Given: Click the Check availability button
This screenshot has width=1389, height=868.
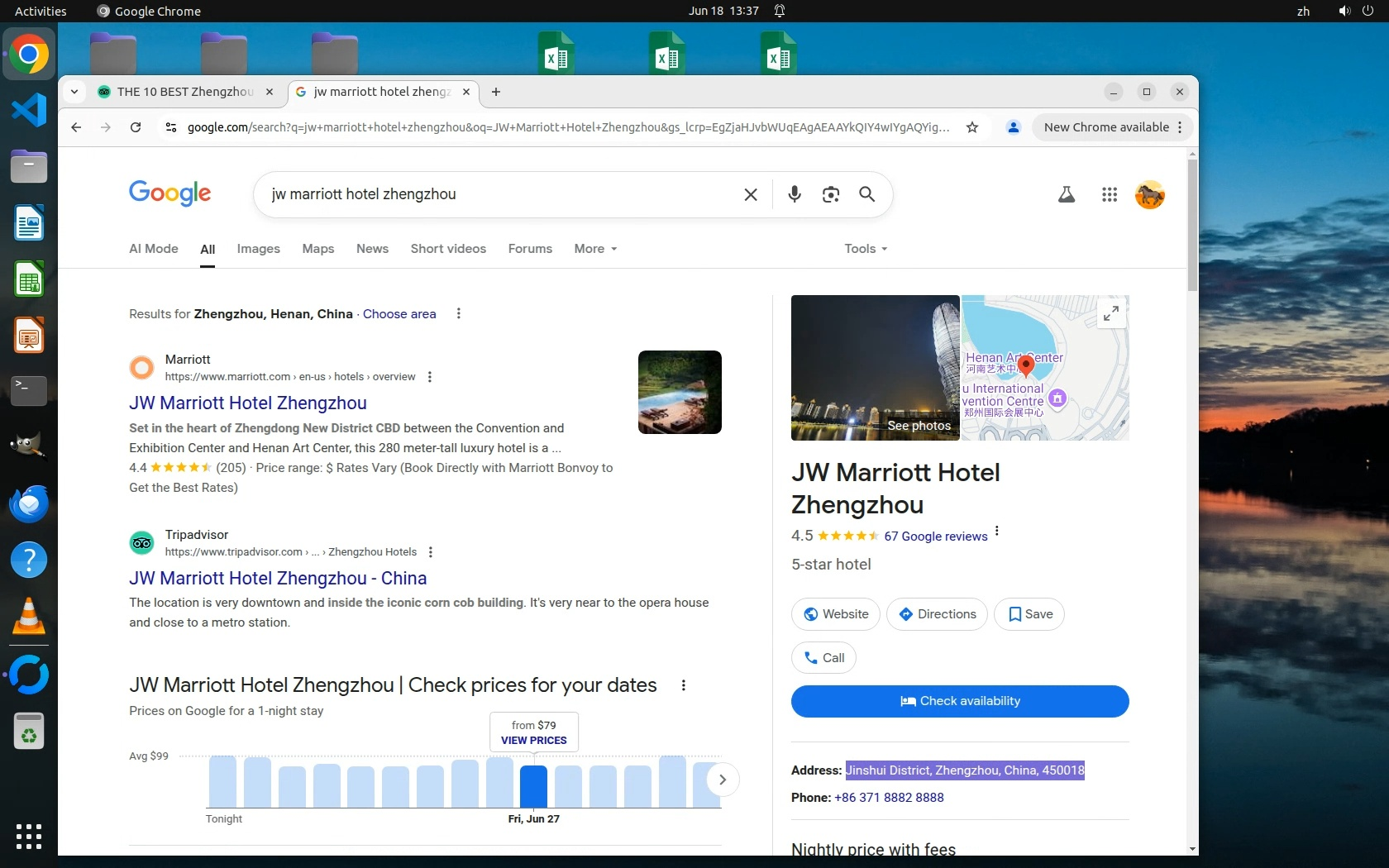Looking at the screenshot, I should (x=959, y=701).
